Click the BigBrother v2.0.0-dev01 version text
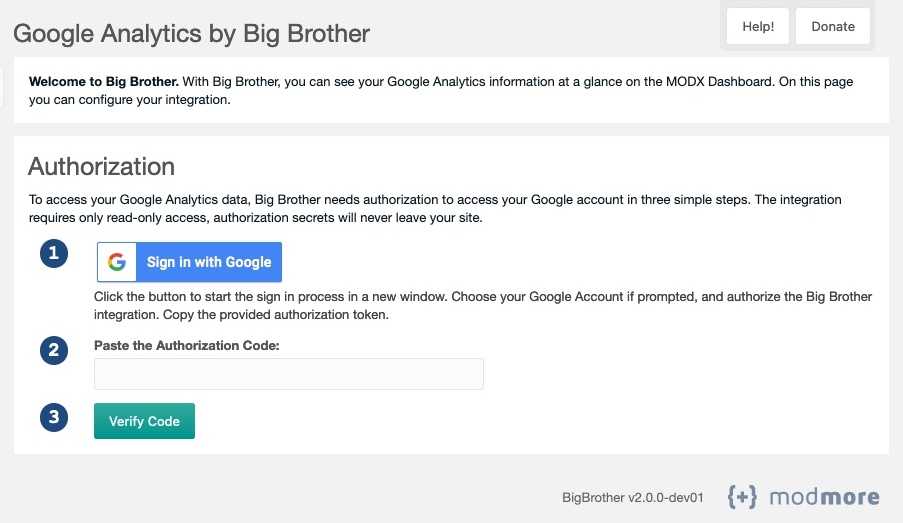The image size is (903, 523). coord(633,498)
